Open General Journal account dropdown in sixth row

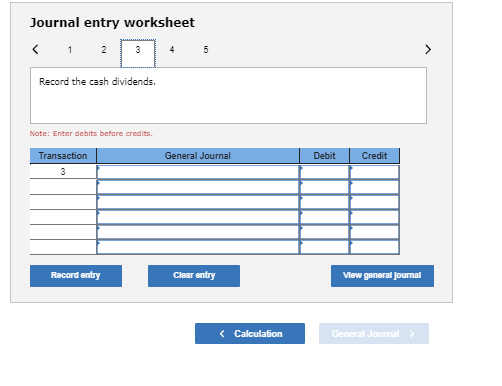point(198,247)
